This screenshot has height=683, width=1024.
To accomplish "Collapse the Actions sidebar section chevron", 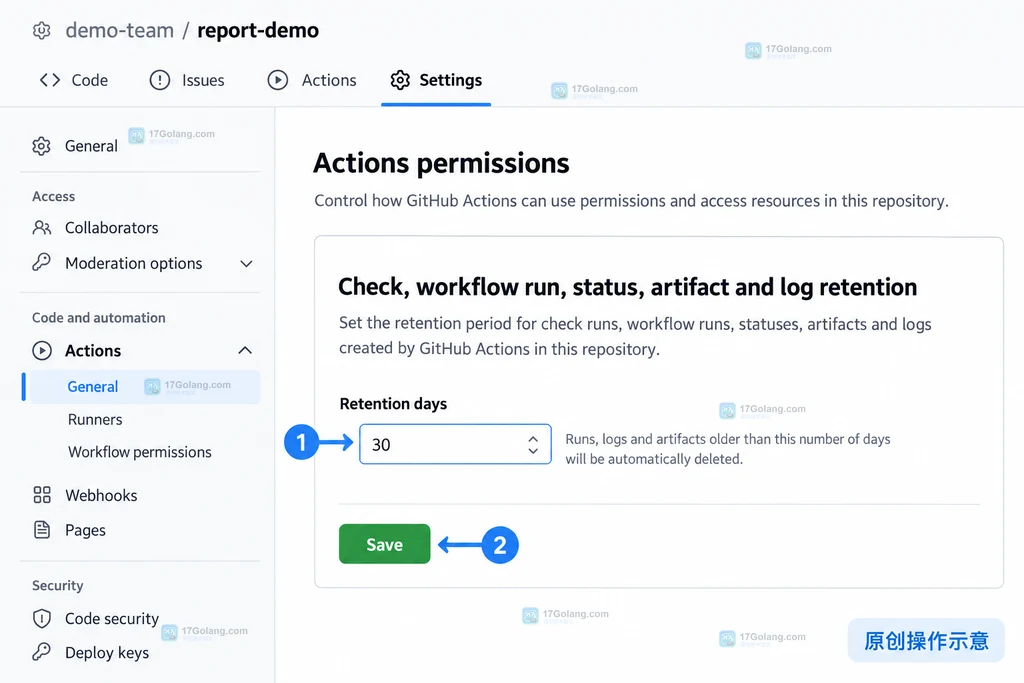I will point(245,351).
